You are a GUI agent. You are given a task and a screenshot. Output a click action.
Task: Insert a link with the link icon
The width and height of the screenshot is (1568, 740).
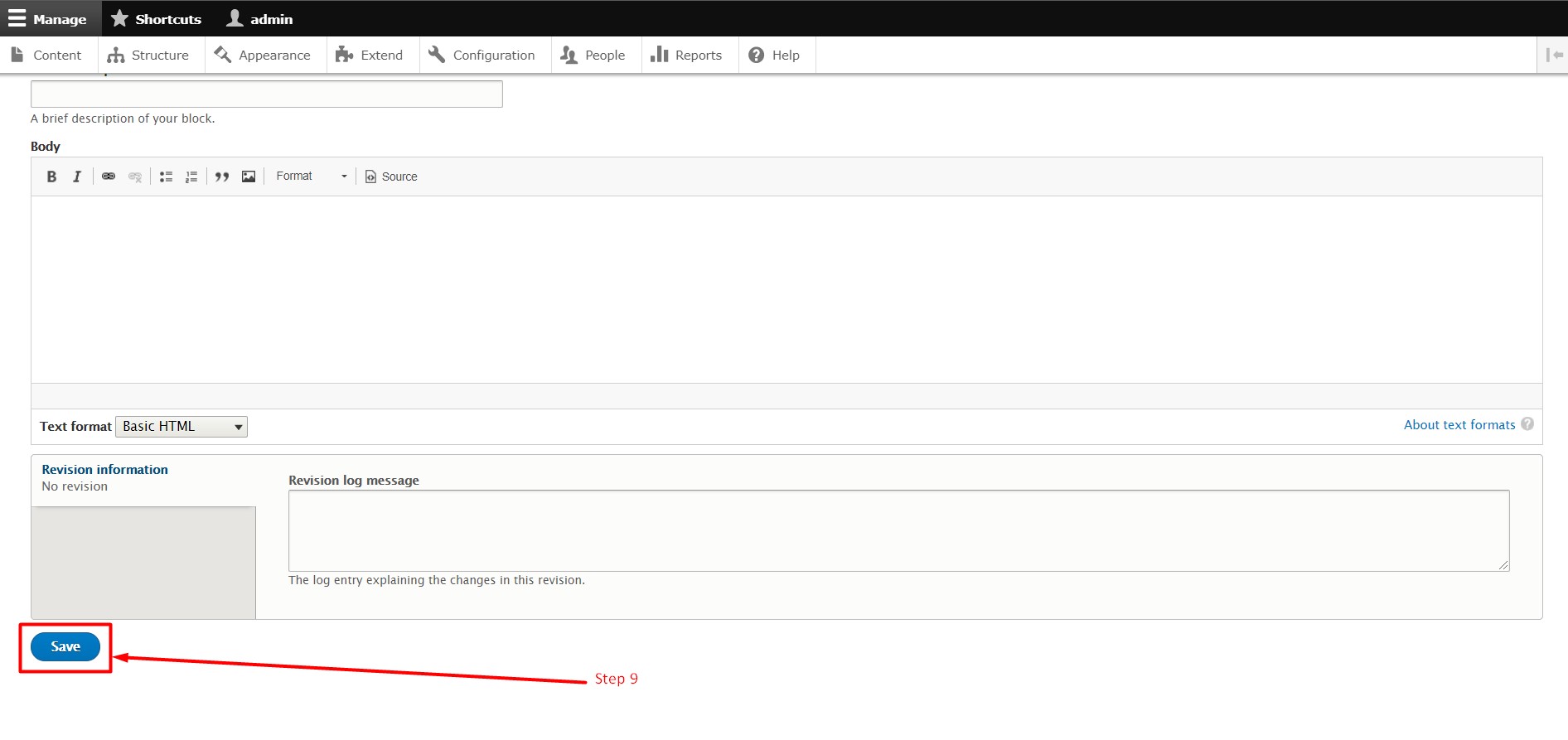click(x=109, y=177)
